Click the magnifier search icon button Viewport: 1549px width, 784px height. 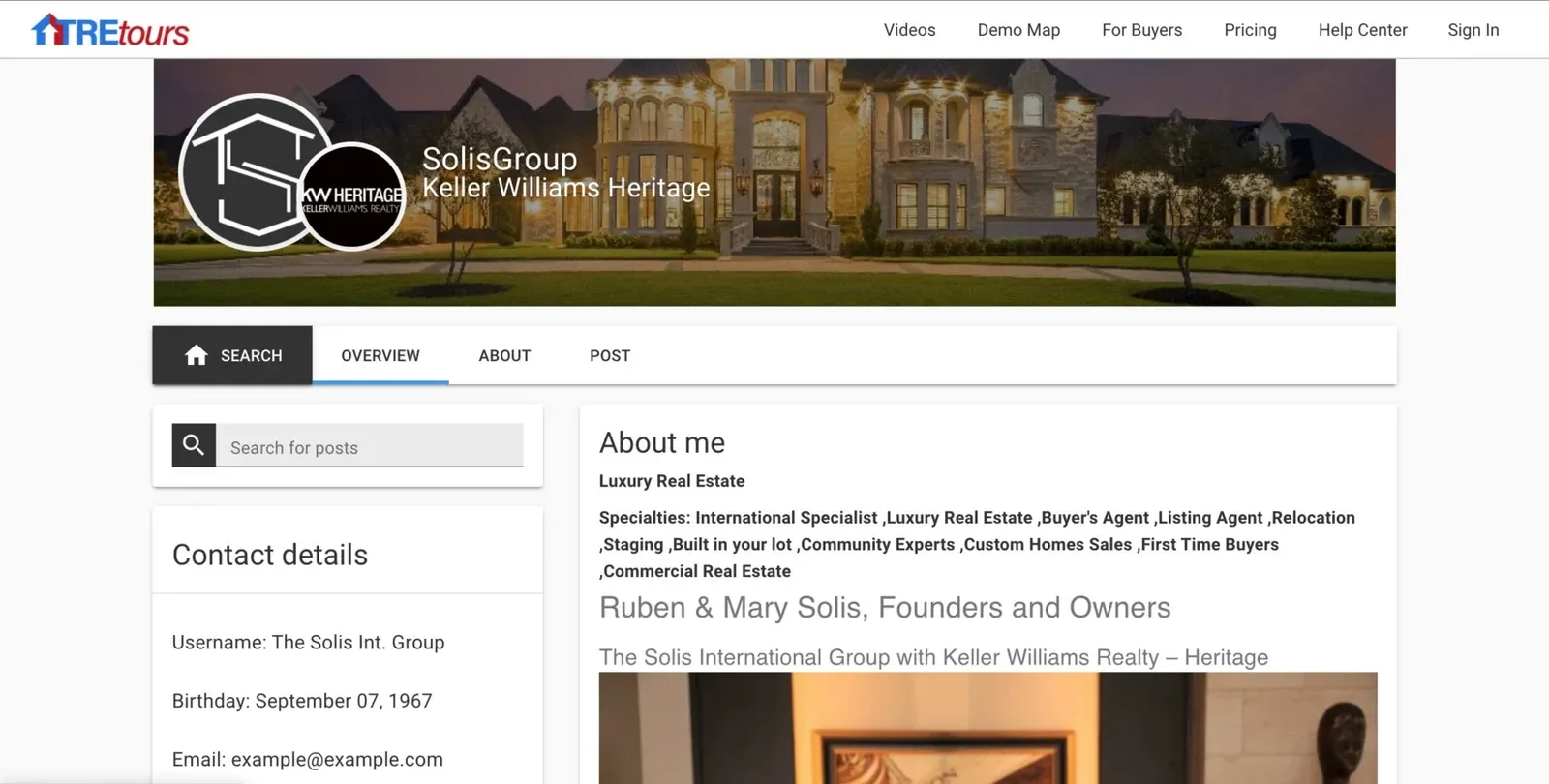194,445
